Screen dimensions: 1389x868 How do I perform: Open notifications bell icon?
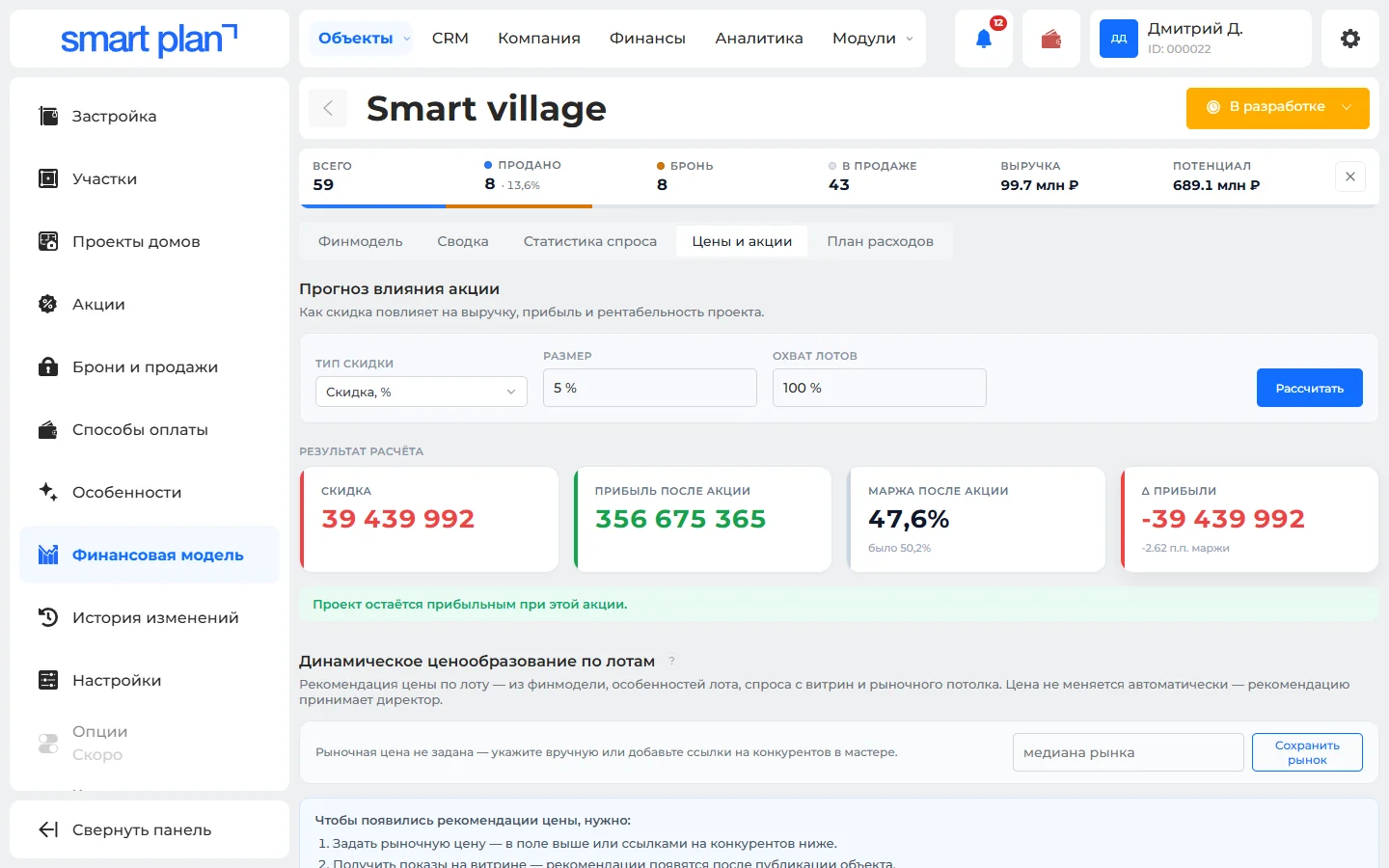click(984, 39)
